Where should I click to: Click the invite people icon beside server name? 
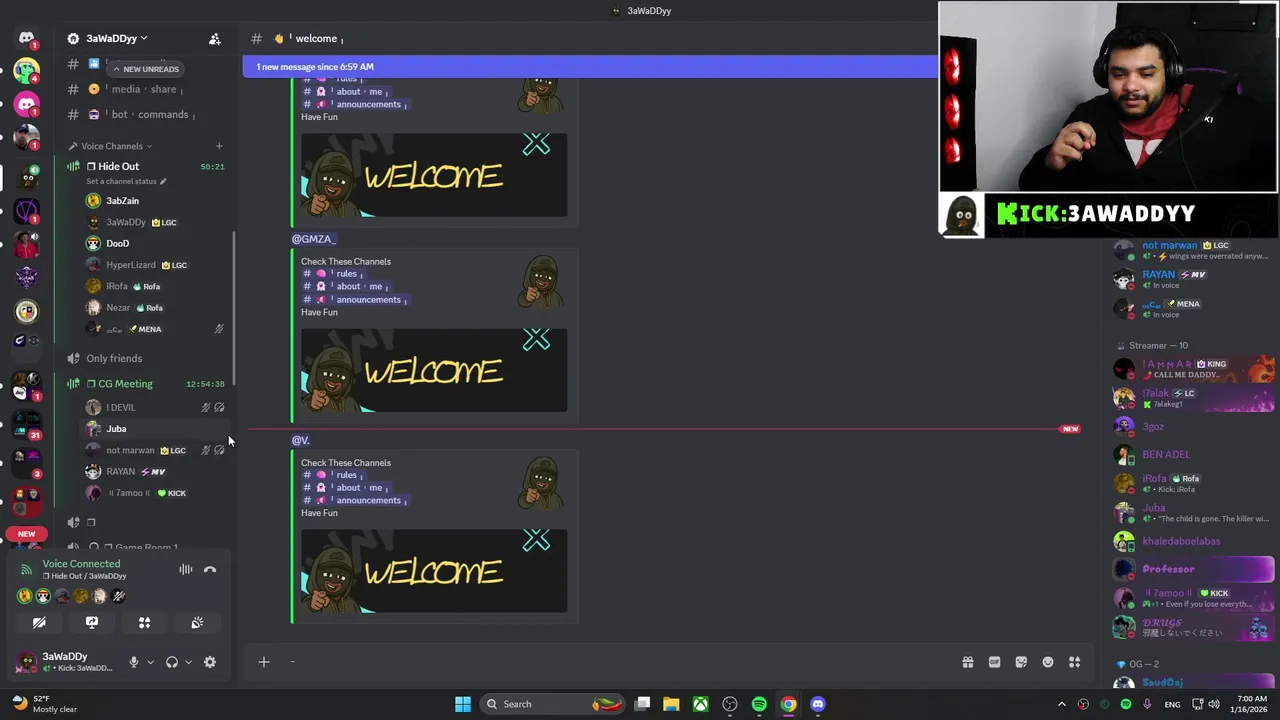pos(214,39)
